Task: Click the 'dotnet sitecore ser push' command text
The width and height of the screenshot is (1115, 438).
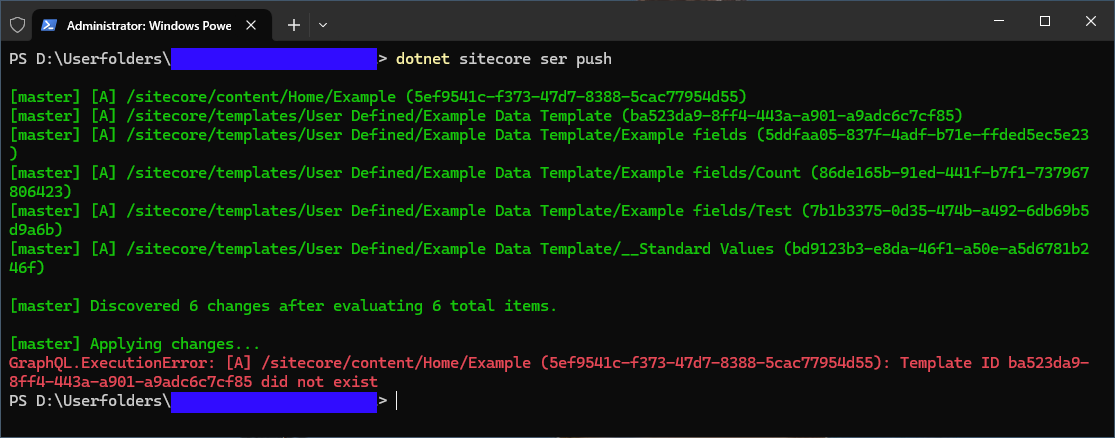Action: (x=503, y=59)
